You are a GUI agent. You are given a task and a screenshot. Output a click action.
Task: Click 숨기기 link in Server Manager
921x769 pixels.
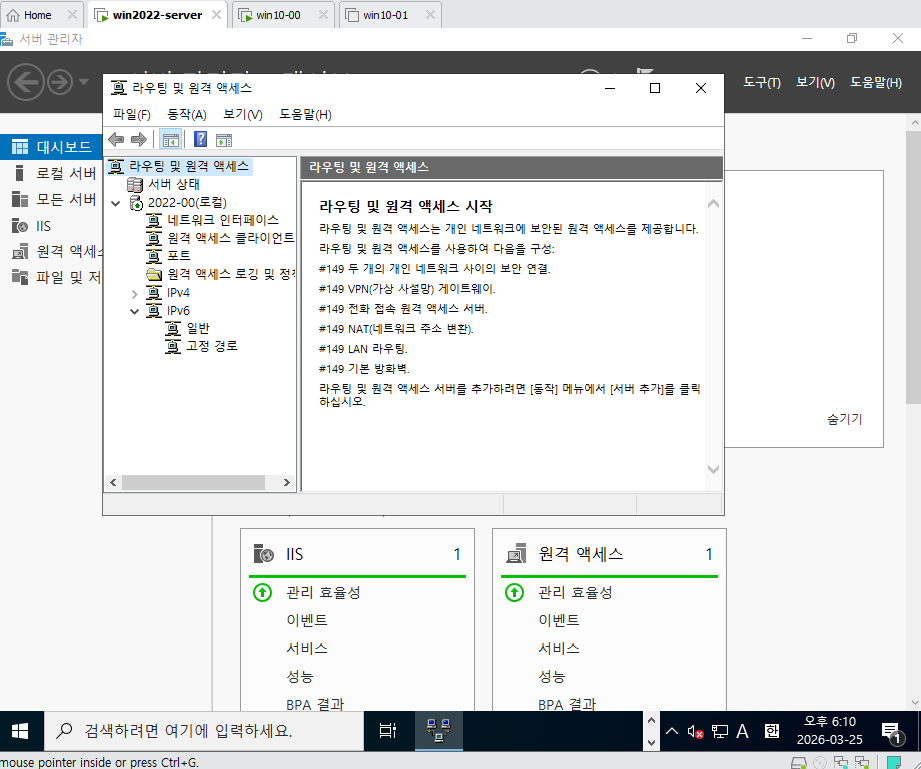click(844, 419)
